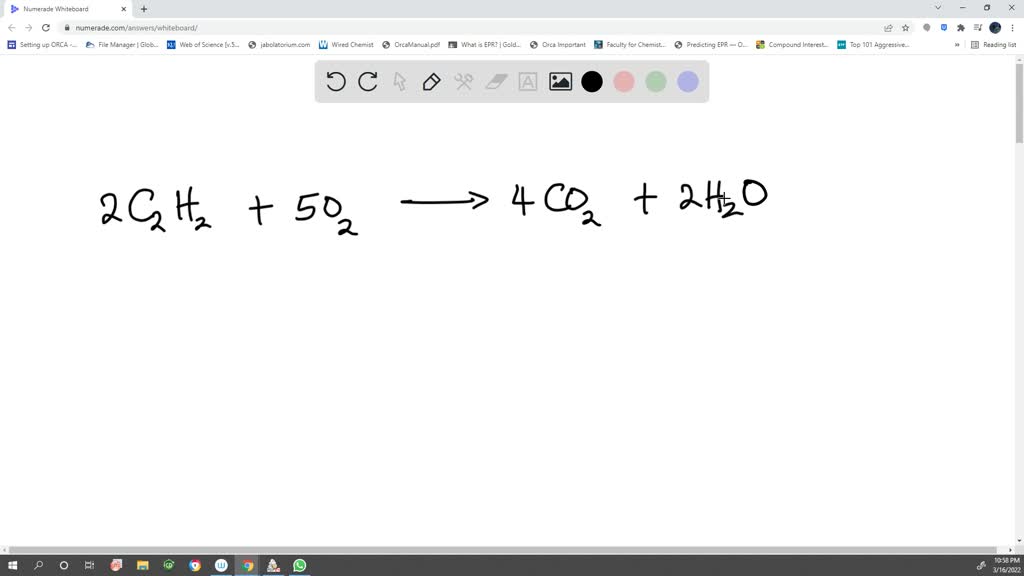Select the Eraser tool
Screen dimensions: 1024x576
(496, 82)
